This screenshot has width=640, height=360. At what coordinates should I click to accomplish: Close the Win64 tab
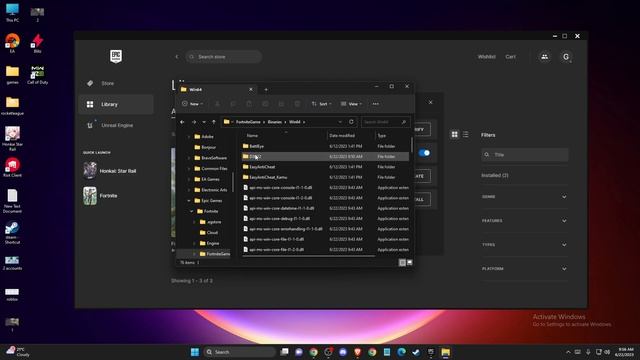click(251, 89)
